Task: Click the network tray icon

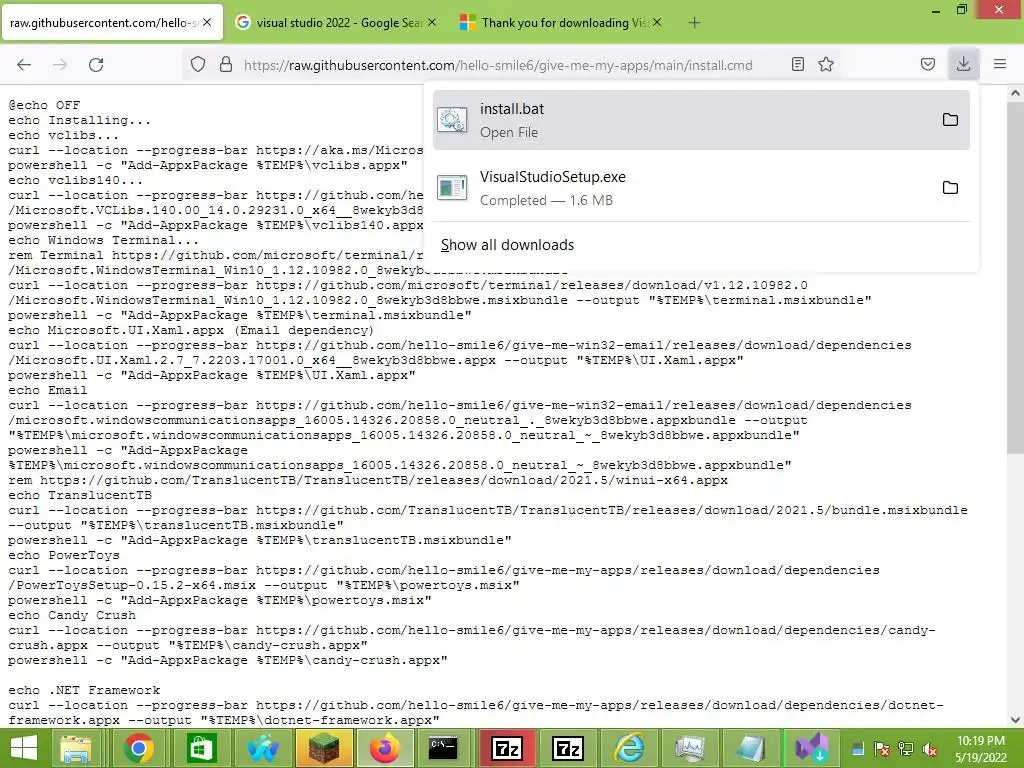Action: pyautogui.click(x=906, y=750)
